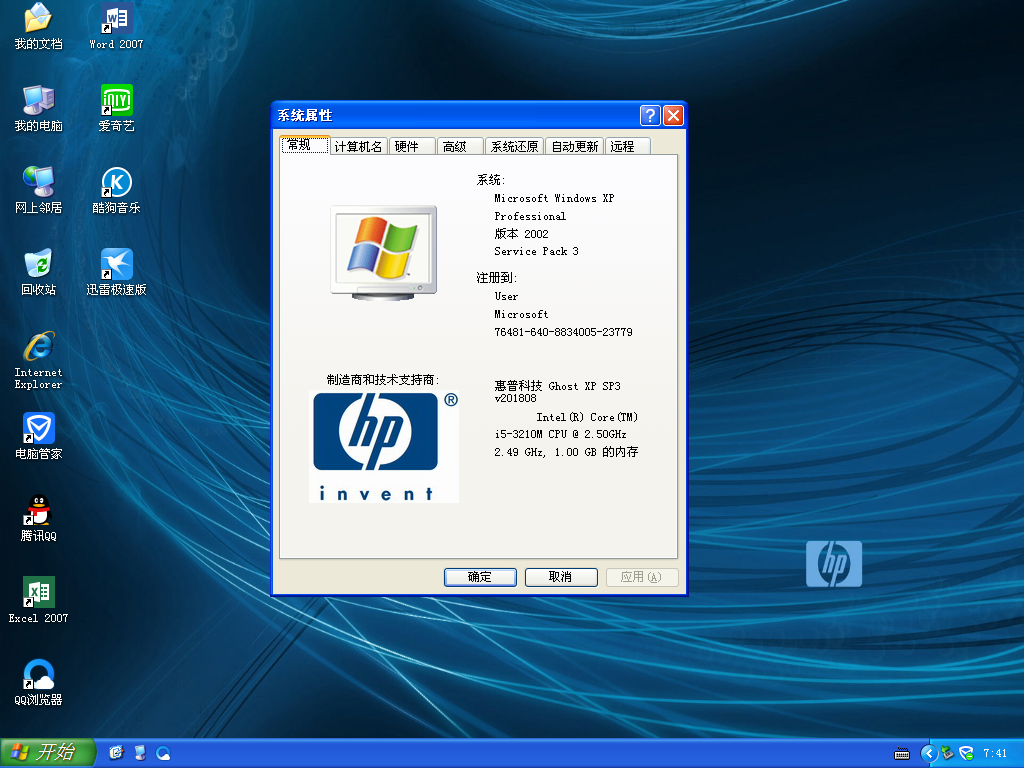
Task: Open the 我的文档 desktop icon
Action: point(39,26)
